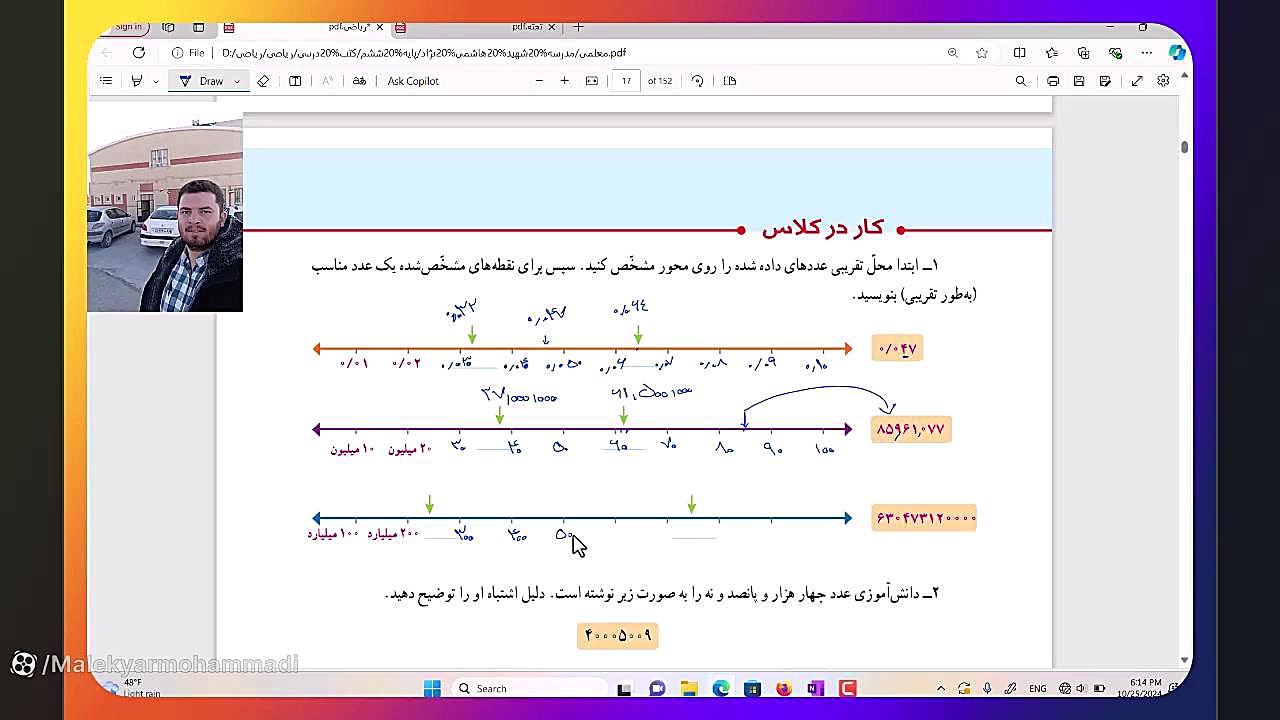Open OneNote from taskbar
The image size is (1280, 720).
pyautogui.click(x=816, y=688)
